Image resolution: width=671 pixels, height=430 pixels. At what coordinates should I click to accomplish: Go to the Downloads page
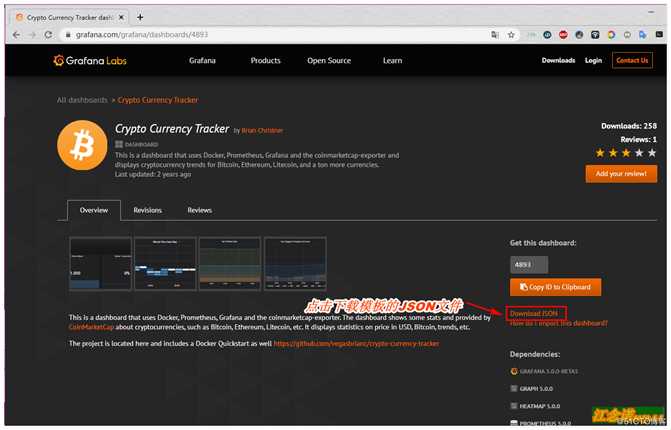pos(558,60)
